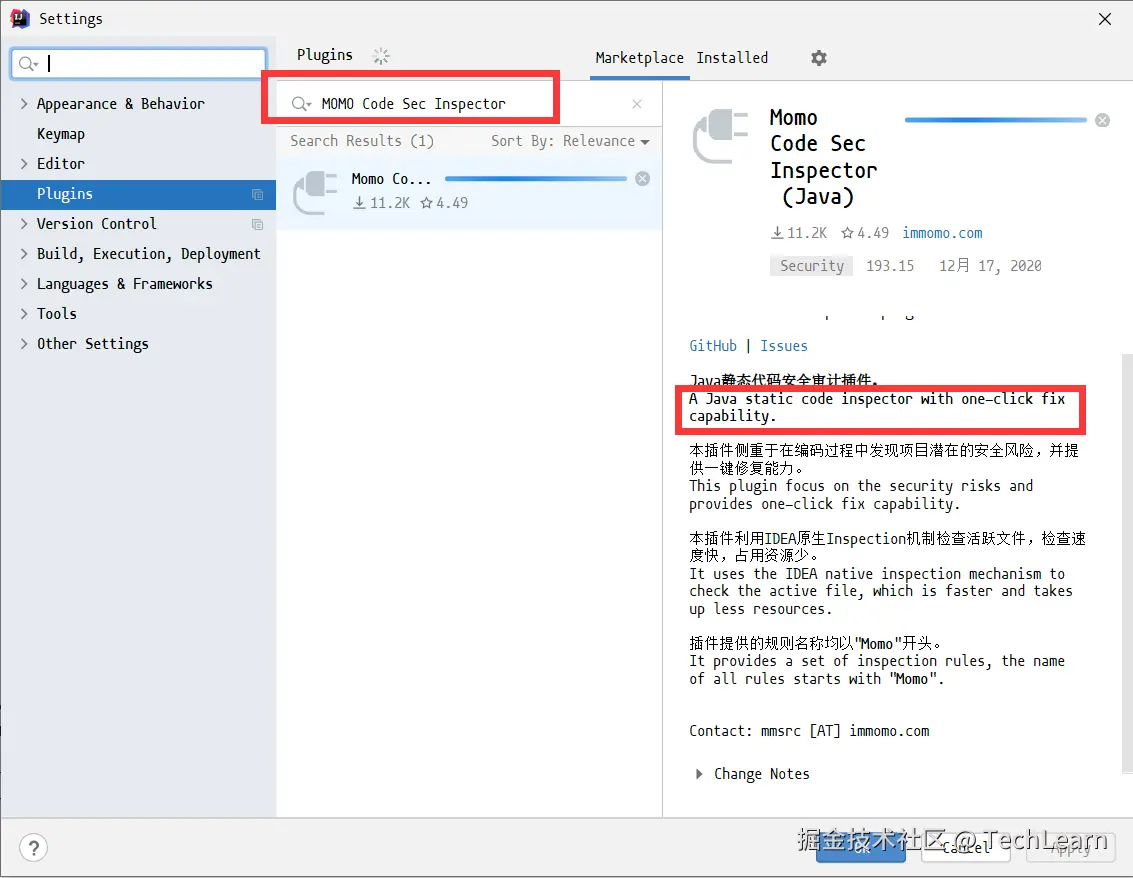This screenshot has height=878, width=1133.
Task: Cancel the download in the plugin details header
Action: point(1102,120)
